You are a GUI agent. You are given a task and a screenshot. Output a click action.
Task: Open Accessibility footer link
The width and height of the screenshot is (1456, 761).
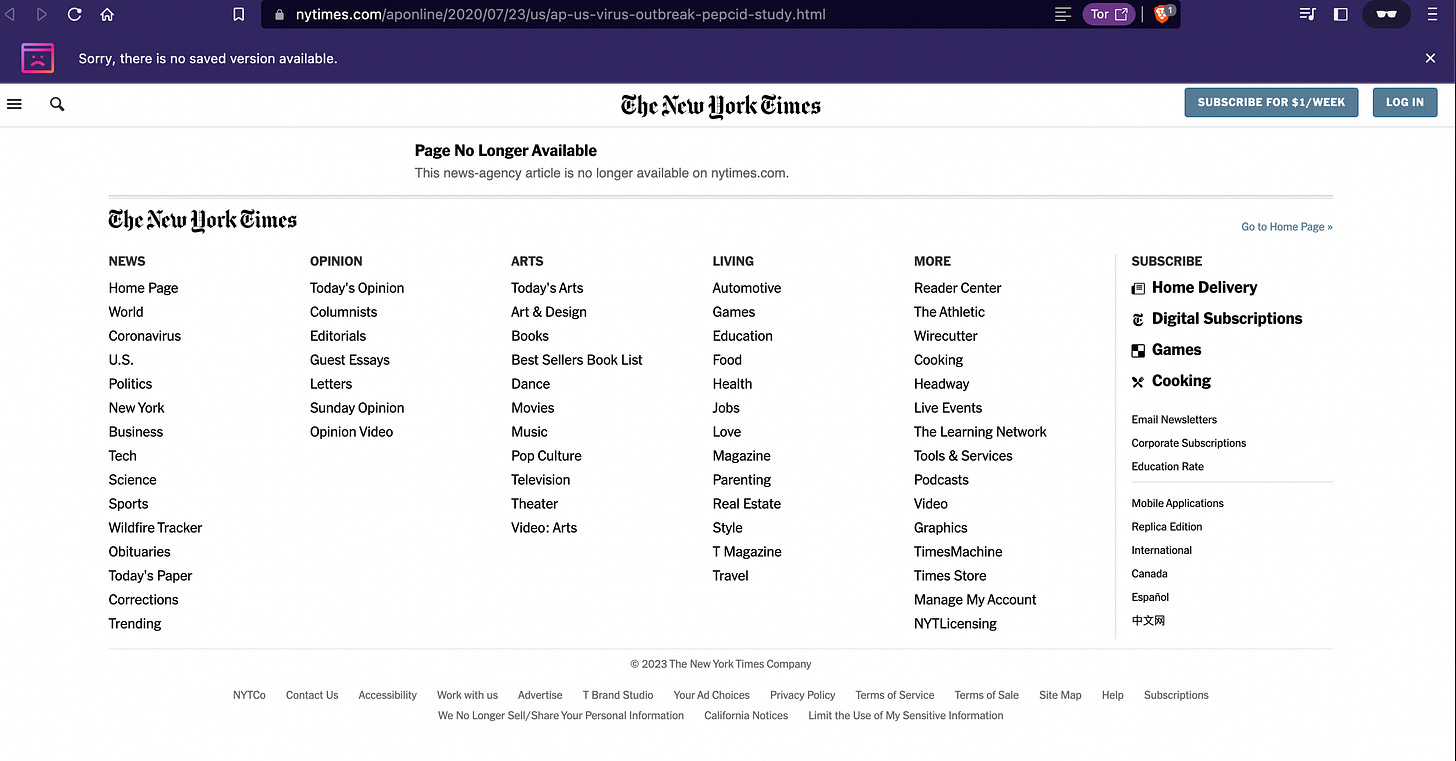coord(387,695)
